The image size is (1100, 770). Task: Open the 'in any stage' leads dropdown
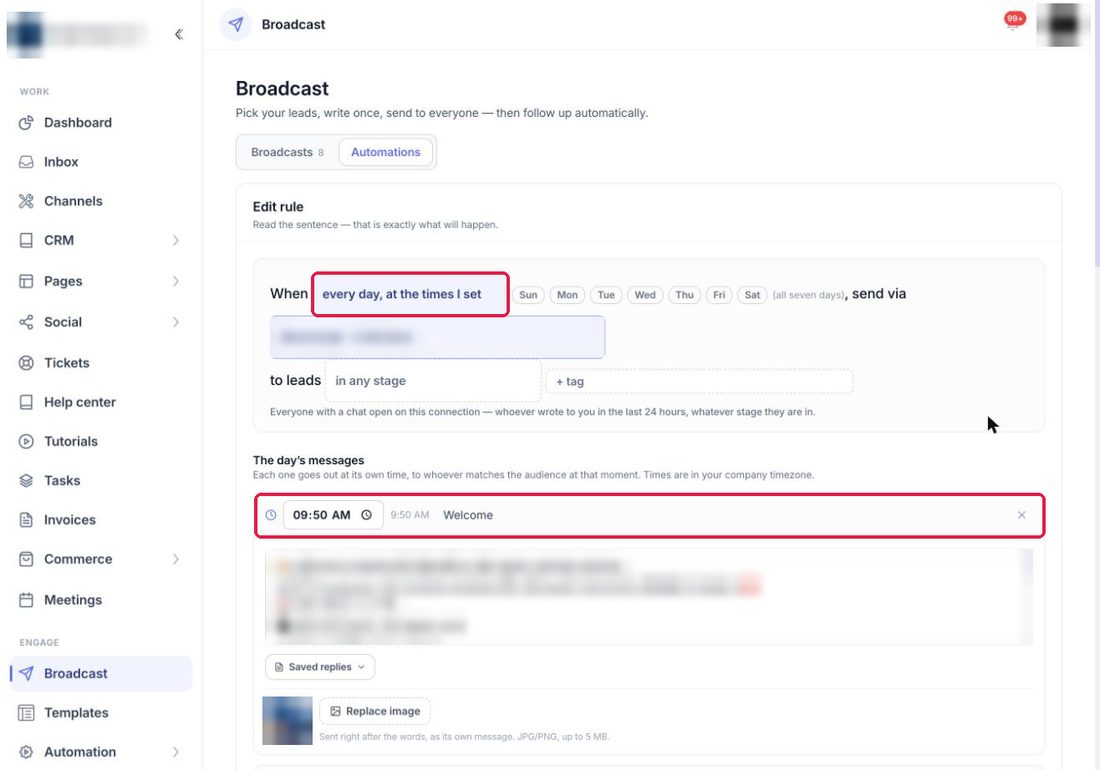[x=433, y=381]
